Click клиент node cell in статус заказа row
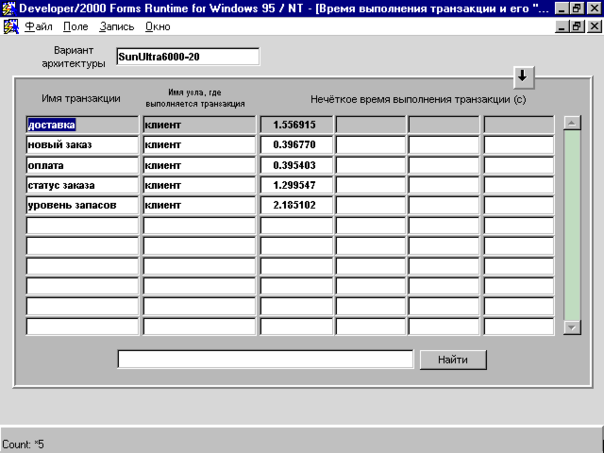The width and height of the screenshot is (604, 453). [x=199, y=185]
